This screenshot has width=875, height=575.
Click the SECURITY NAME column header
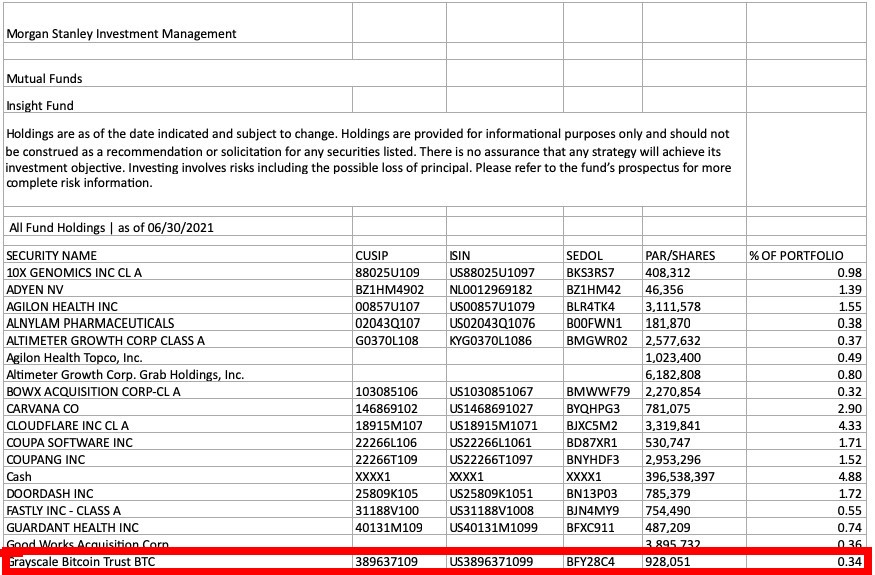coord(177,255)
